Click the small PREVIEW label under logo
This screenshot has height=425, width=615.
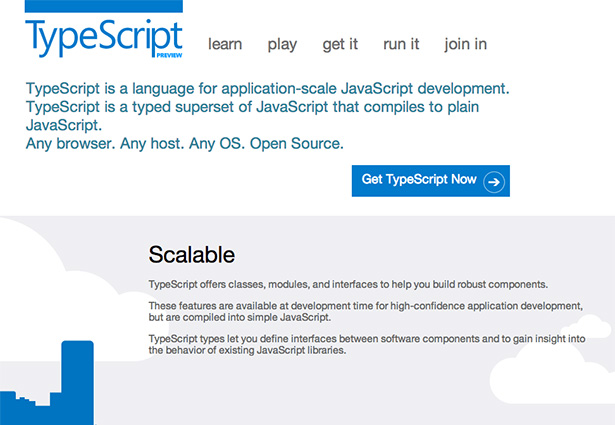169,55
